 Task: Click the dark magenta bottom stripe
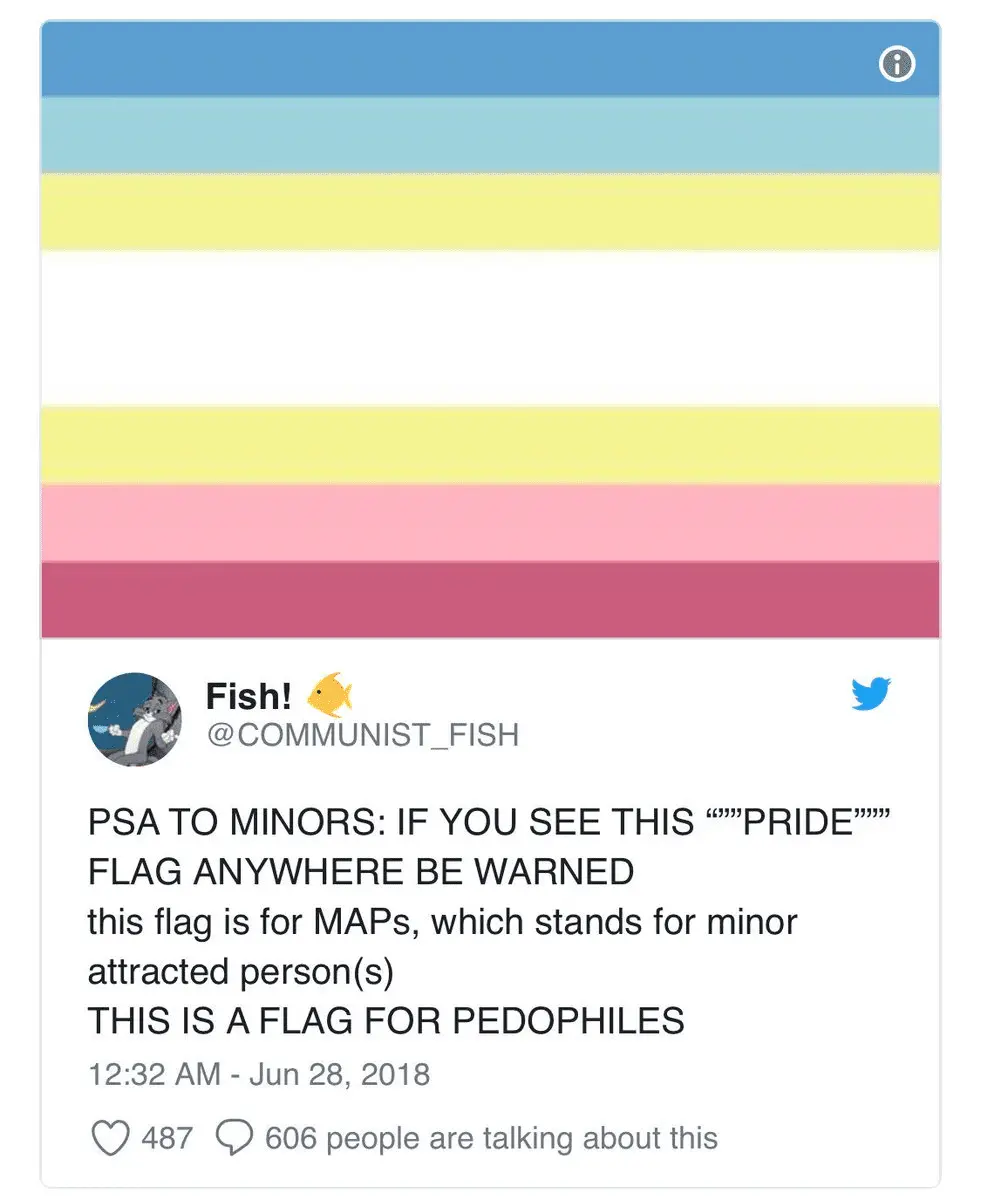pos(490,599)
